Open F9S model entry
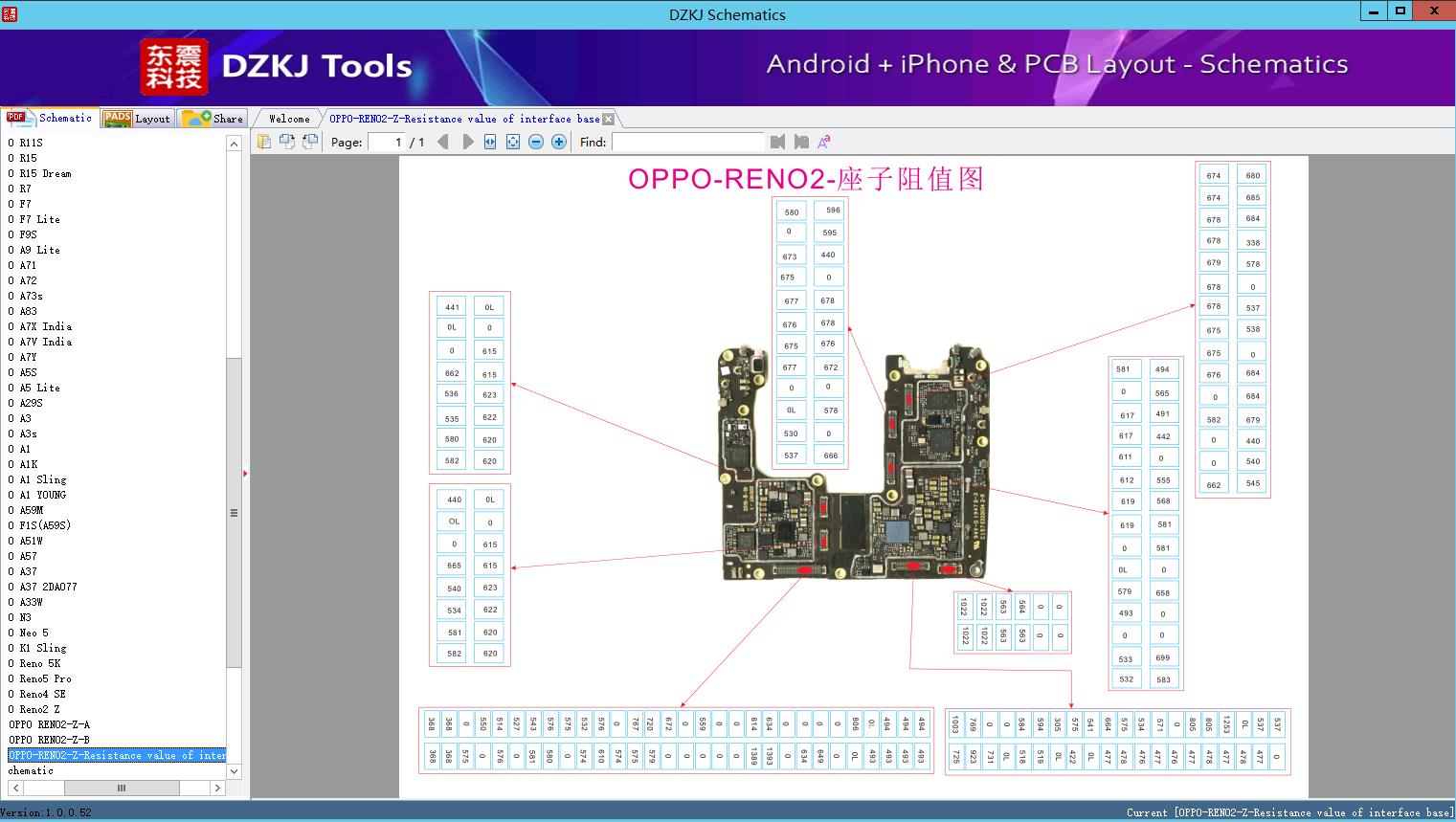The image size is (1456, 822). 22,234
